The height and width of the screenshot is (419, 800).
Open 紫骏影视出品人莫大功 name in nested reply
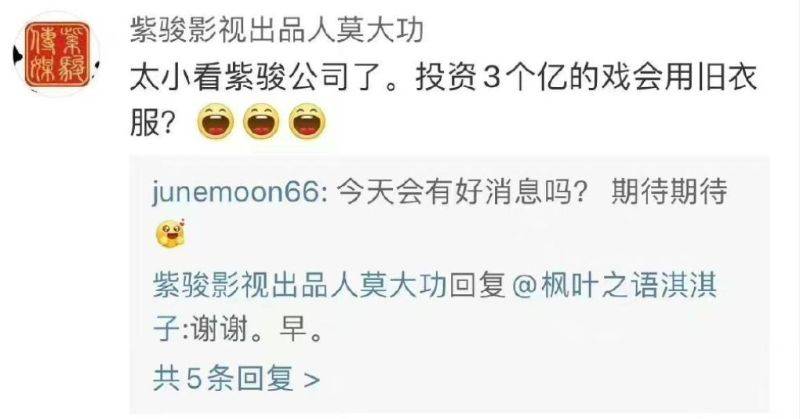pos(301,285)
